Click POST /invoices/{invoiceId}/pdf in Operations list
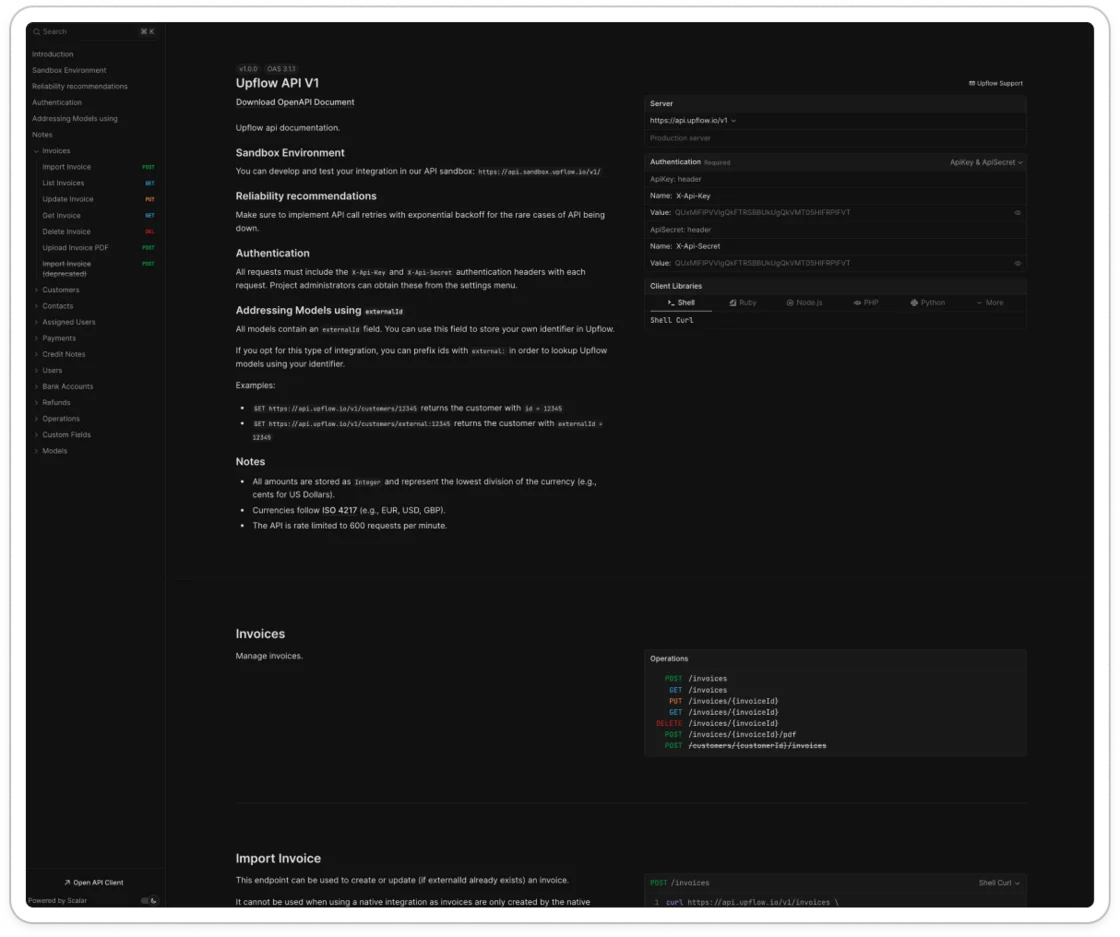 click(730, 734)
